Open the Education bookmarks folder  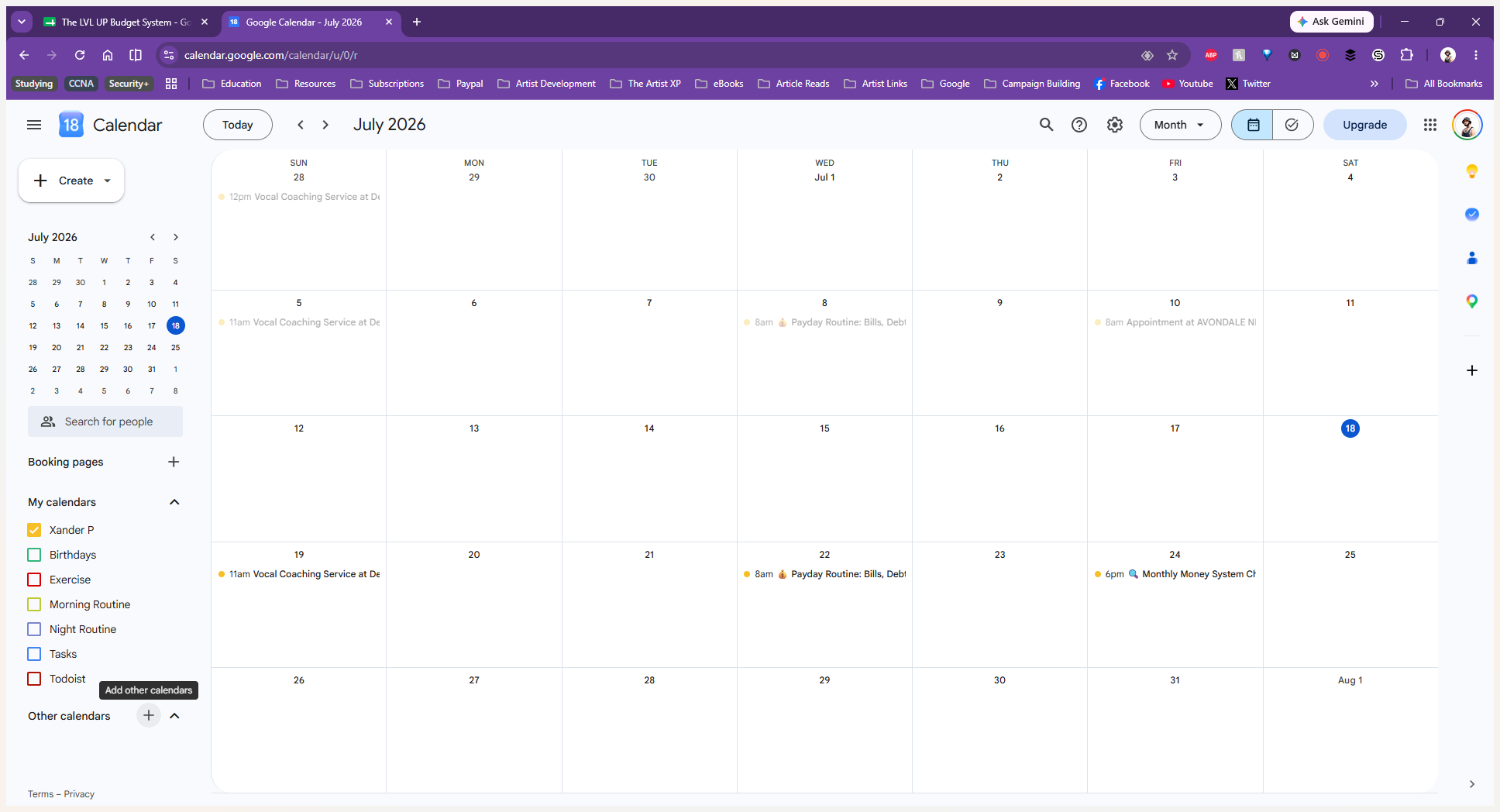tap(232, 84)
